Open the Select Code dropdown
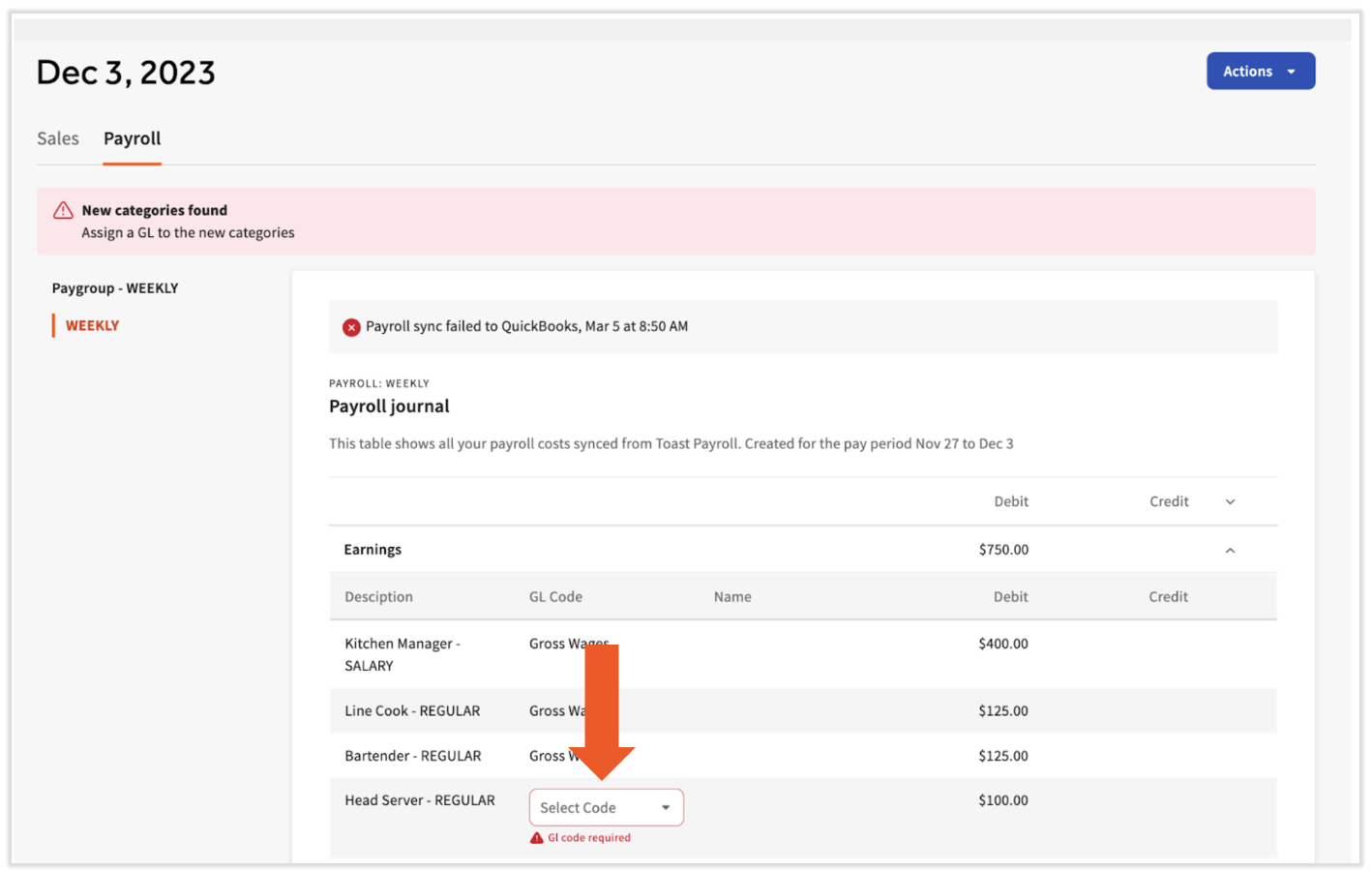1372x873 pixels. [606, 808]
